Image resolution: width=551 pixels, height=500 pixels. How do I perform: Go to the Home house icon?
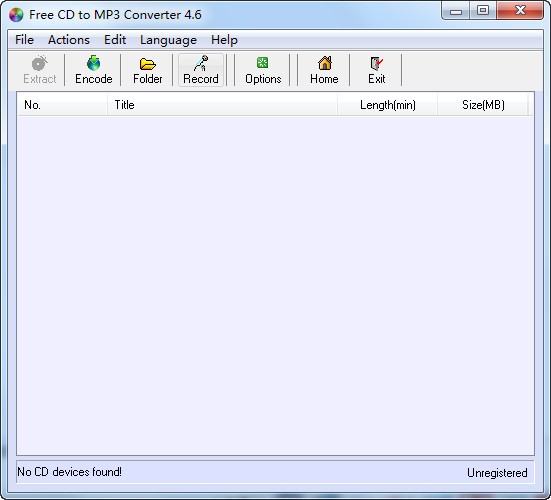325,63
